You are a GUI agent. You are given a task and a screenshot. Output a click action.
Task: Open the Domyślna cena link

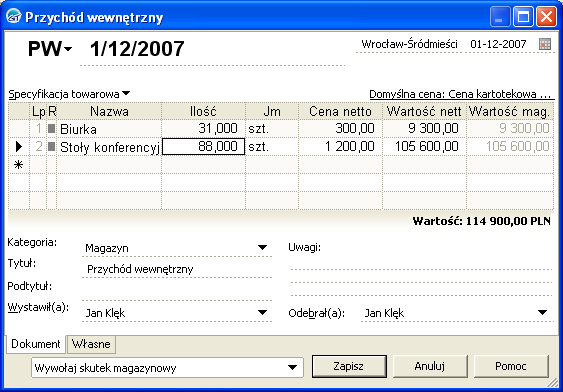[x=460, y=94]
